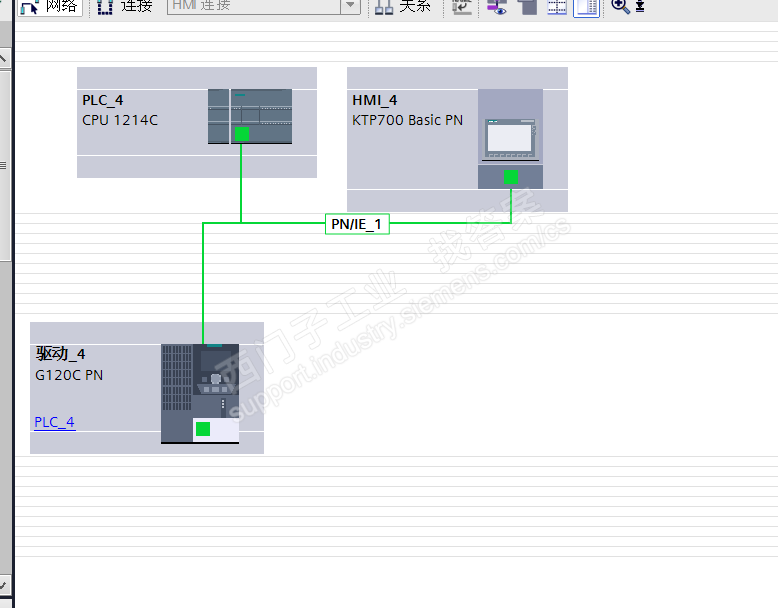Select the HMI_4 device name text
Image resolution: width=778 pixels, height=608 pixels.
(x=375, y=100)
